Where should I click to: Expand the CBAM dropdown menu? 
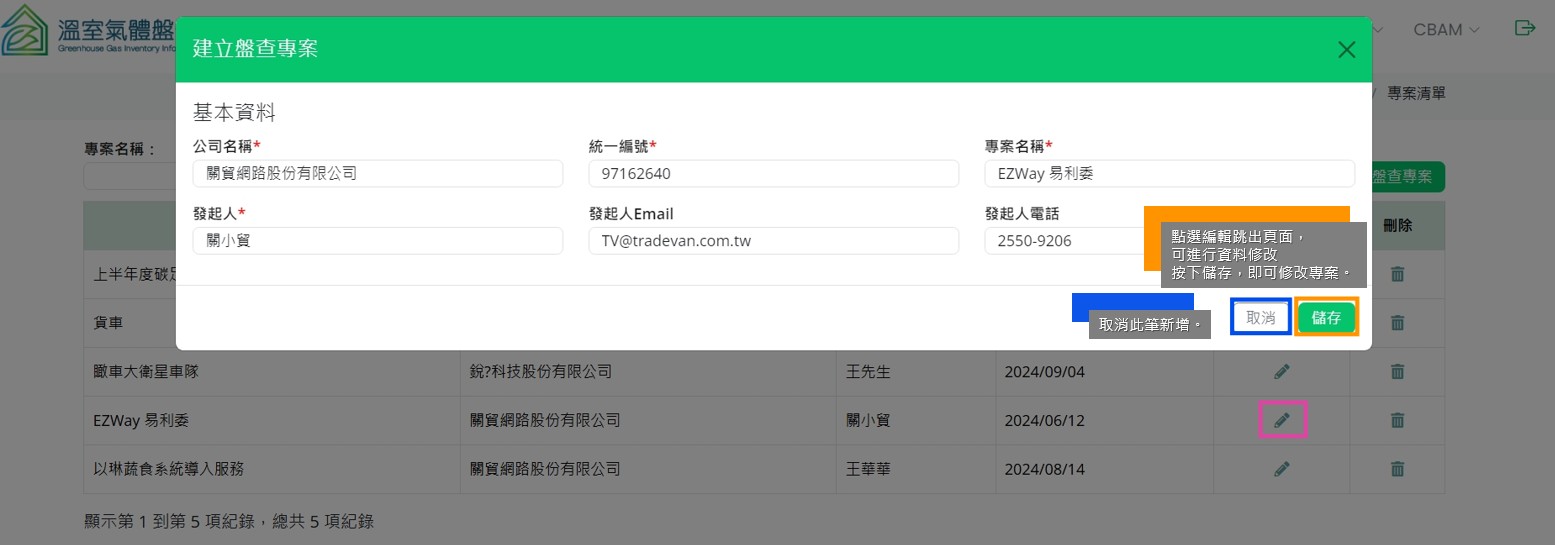pyautogui.click(x=1445, y=30)
